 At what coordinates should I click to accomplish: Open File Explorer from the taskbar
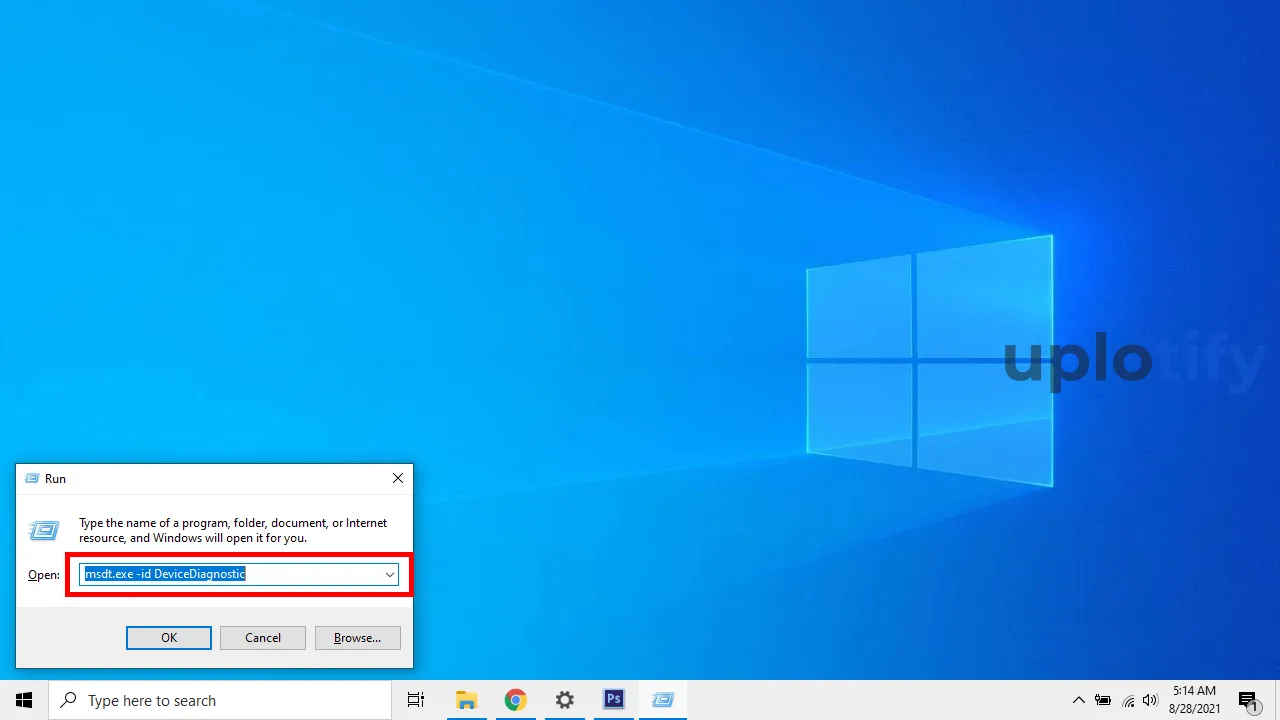click(x=466, y=700)
